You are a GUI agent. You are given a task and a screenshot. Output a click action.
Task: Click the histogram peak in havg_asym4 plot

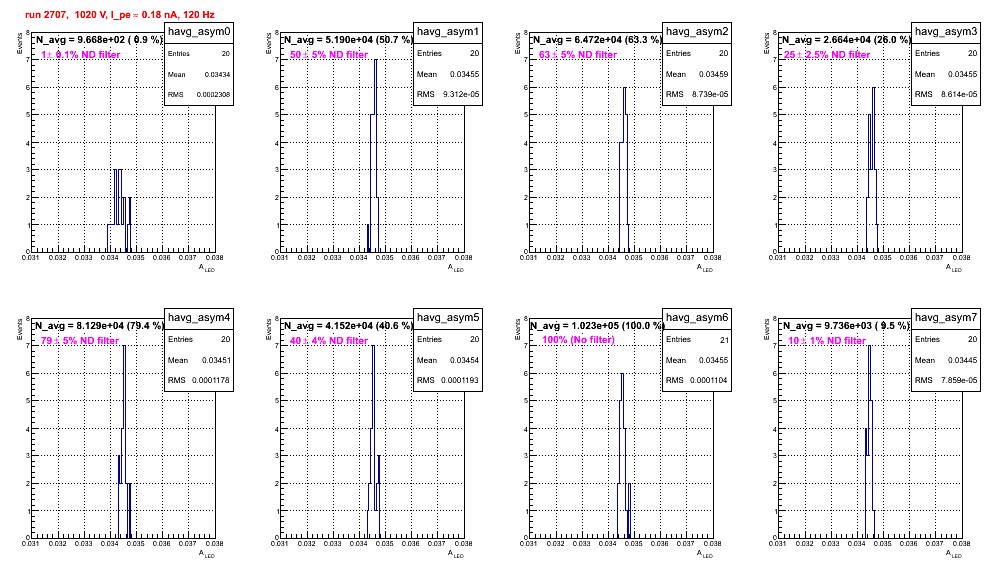[124, 346]
